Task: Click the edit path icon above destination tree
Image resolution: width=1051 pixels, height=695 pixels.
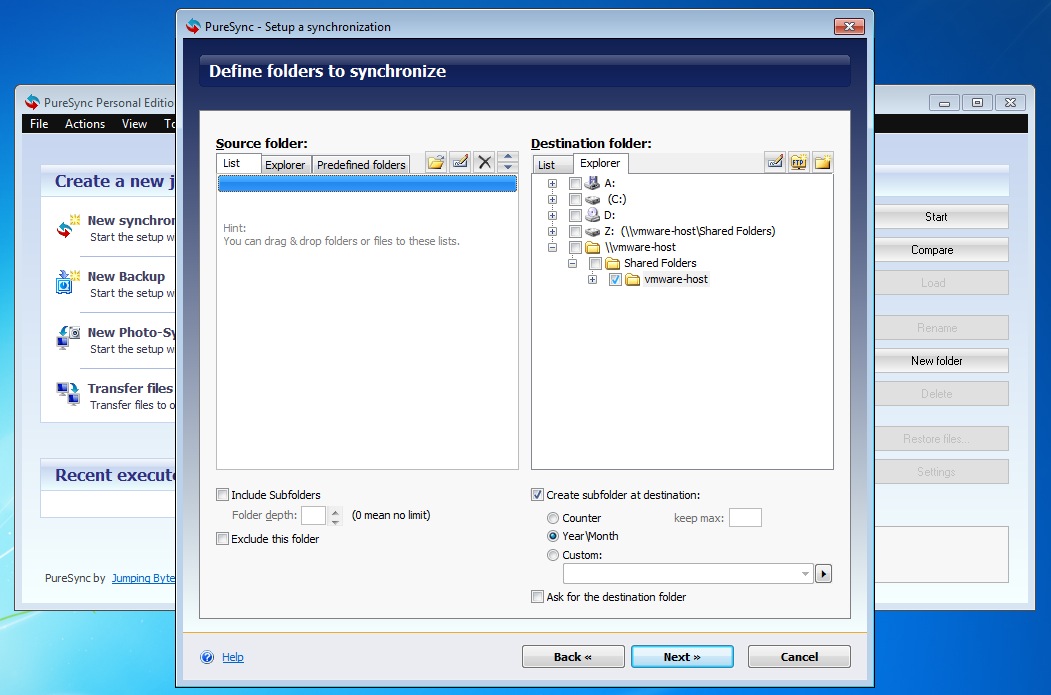Action: click(x=775, y=162)
